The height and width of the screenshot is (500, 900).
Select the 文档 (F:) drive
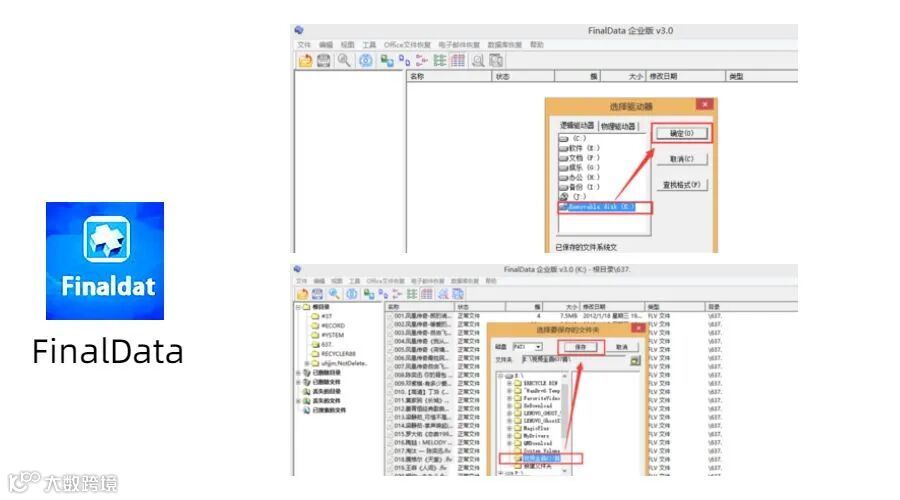[x=579, y=158]
